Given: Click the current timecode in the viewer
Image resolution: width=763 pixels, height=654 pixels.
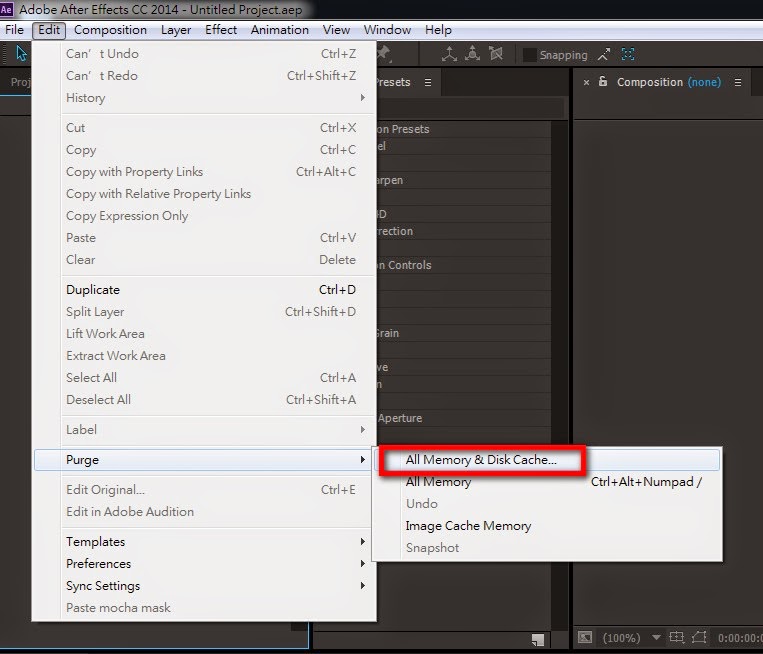Looking at the screenshot, I should coord(740,637).
